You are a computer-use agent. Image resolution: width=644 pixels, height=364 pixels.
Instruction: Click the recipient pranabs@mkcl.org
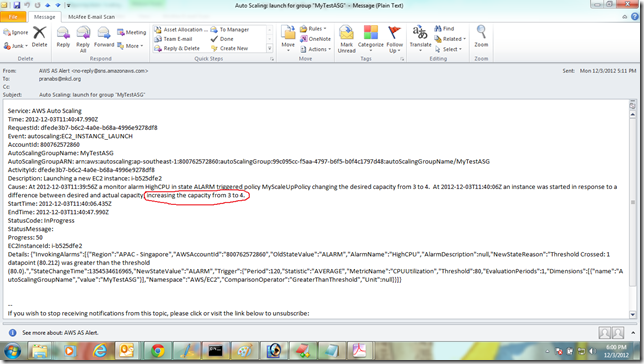pos(60,78)
